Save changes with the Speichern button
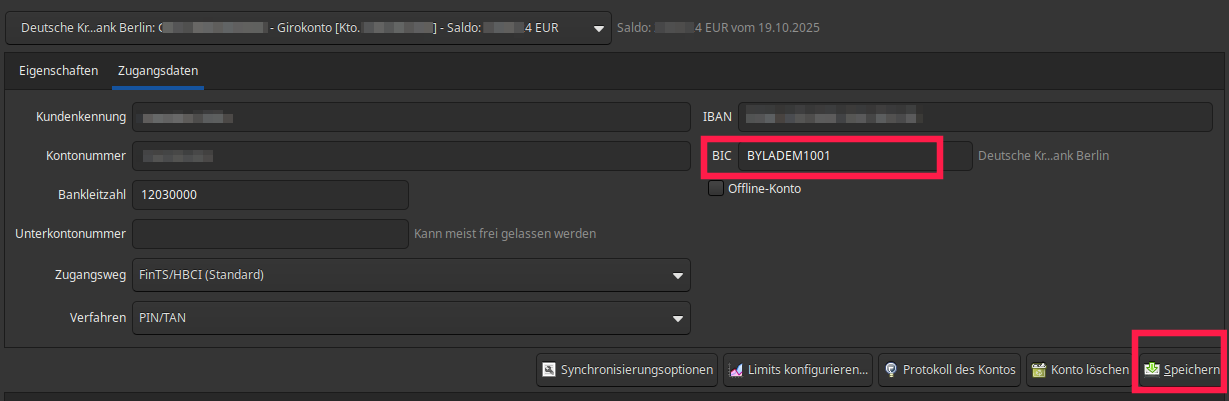The width and height of the screenshot is (1229, 401). 1182,370
